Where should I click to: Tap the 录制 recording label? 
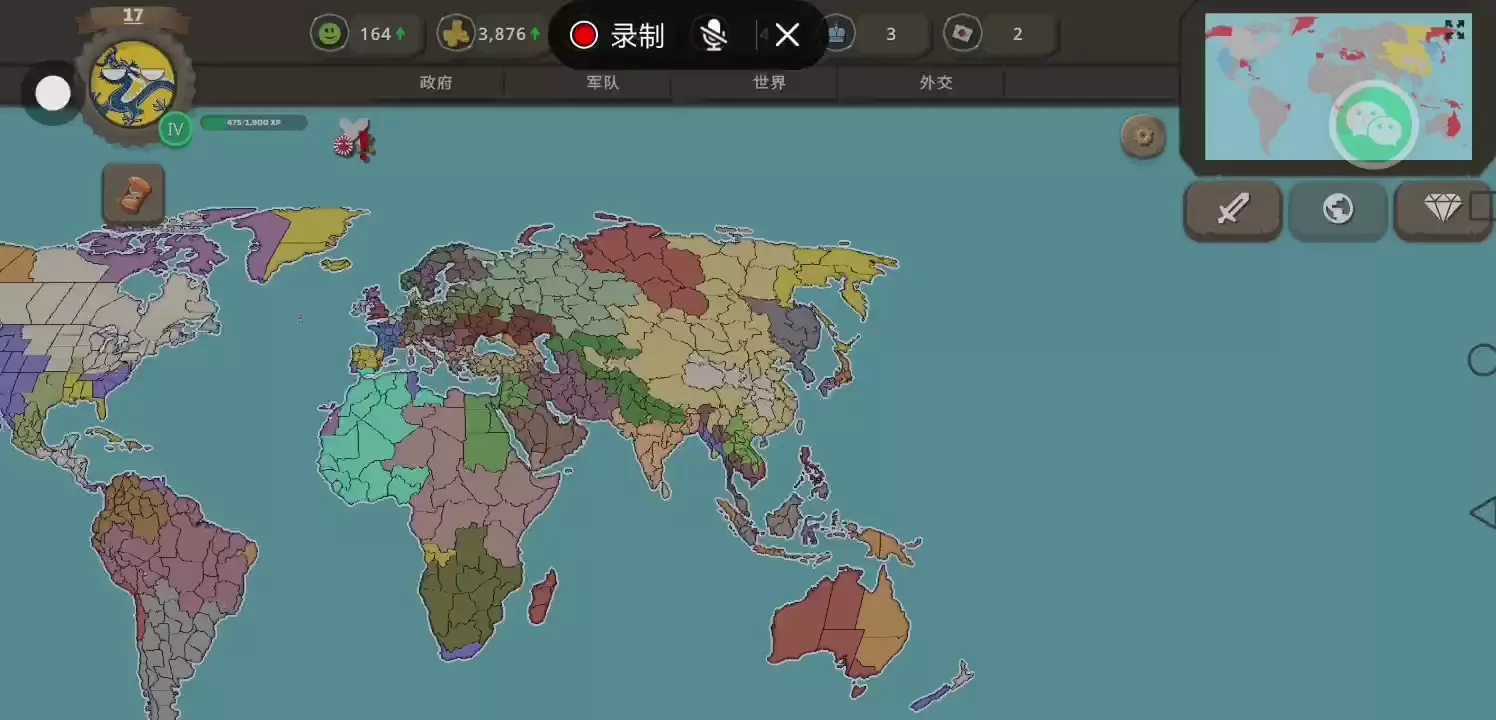pyautogui.click(x=637, y=36)
